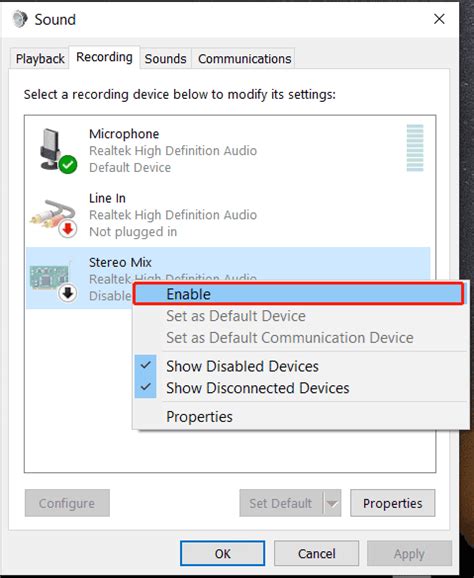
Task: Click the Line In cable icon
Action: (53, 217)
